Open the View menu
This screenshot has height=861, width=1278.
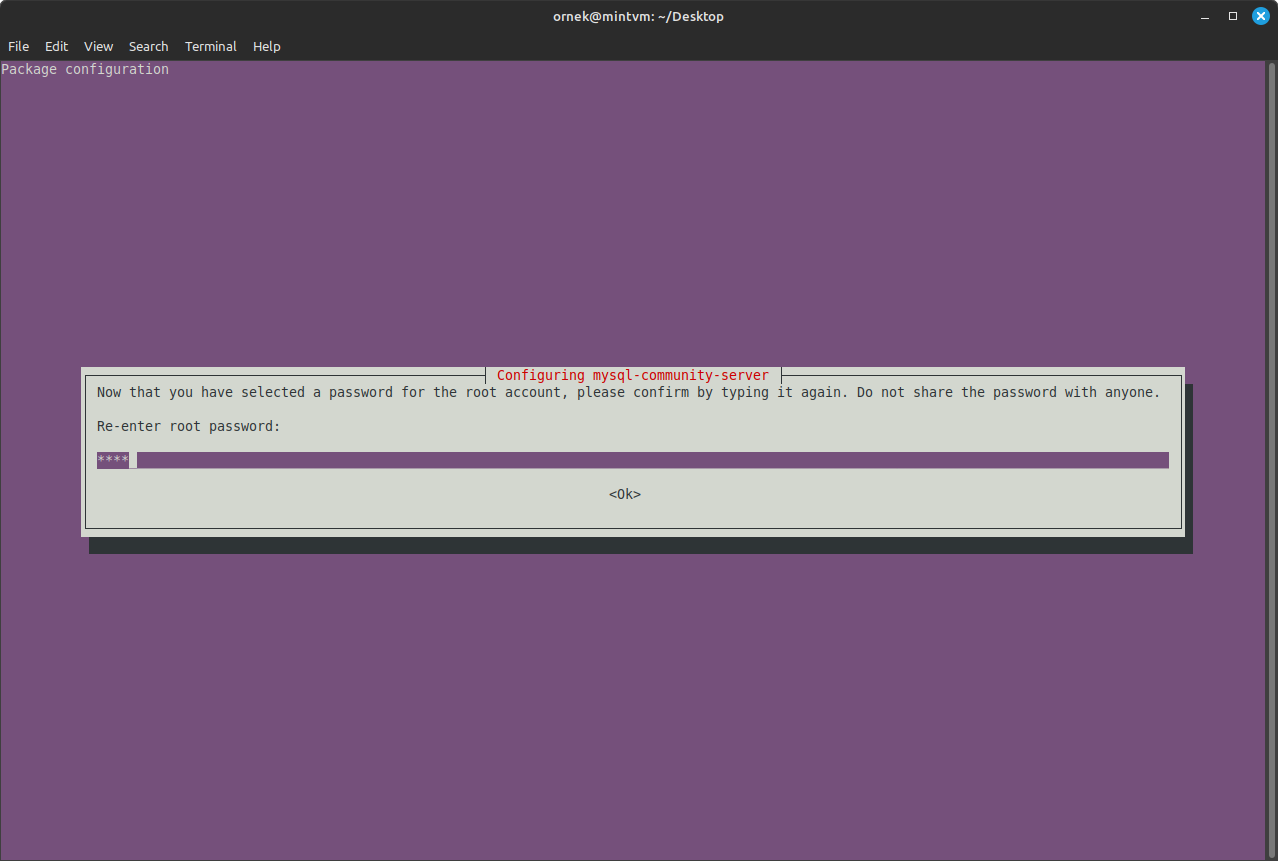98,46
